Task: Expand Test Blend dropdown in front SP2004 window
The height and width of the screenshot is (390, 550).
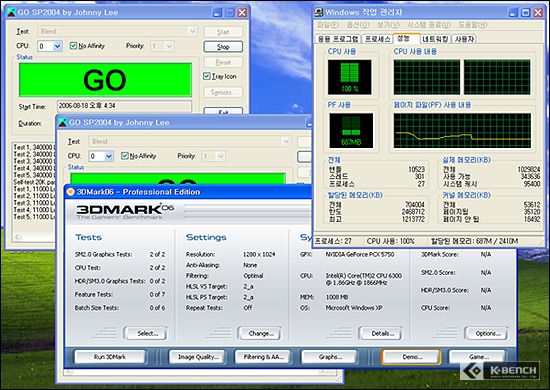Action: [286, 141]
